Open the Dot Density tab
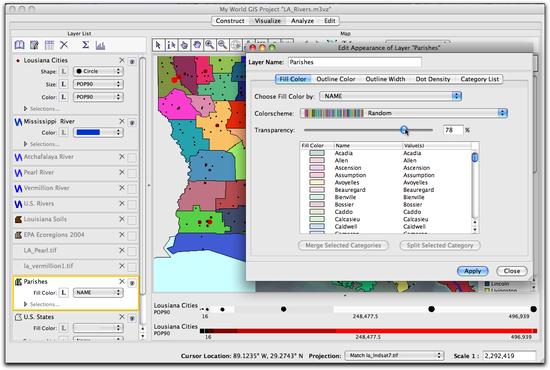550x370 pixels. (x=433, y=79)
